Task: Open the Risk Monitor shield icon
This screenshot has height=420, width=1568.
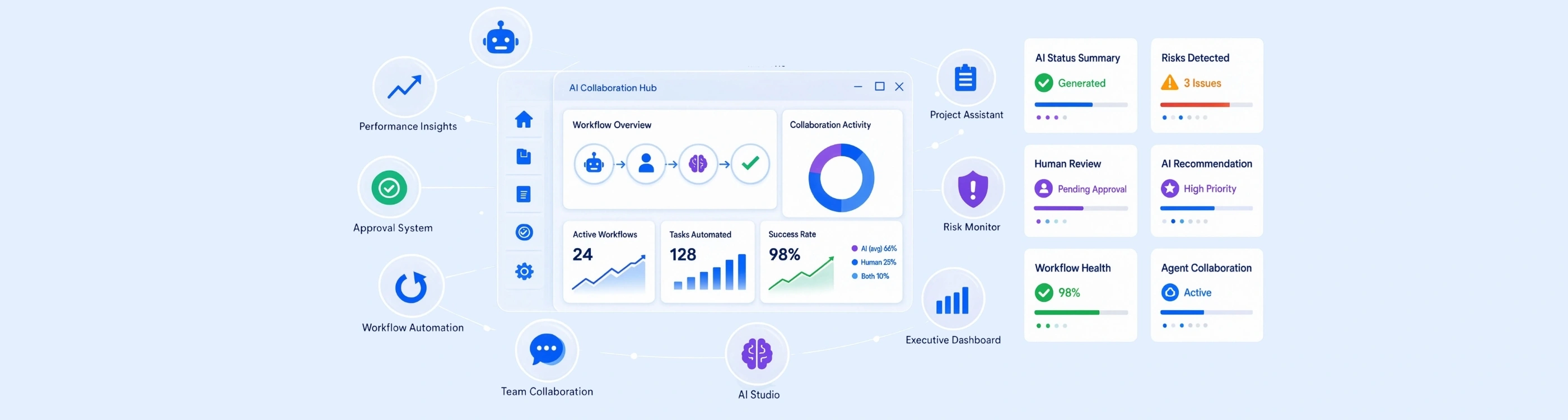Action: tap(973, 189)
